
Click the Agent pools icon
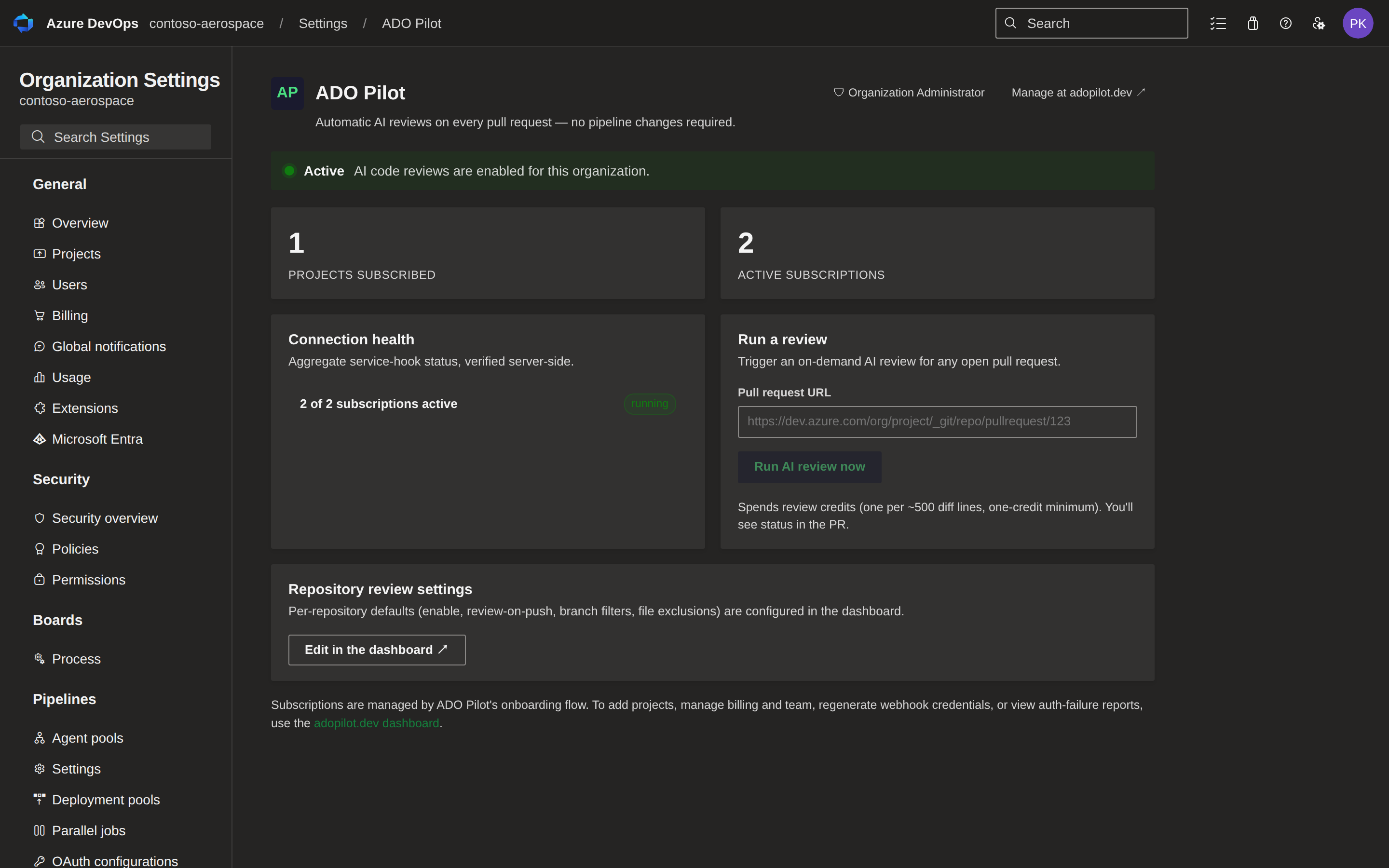coord(39,738)
